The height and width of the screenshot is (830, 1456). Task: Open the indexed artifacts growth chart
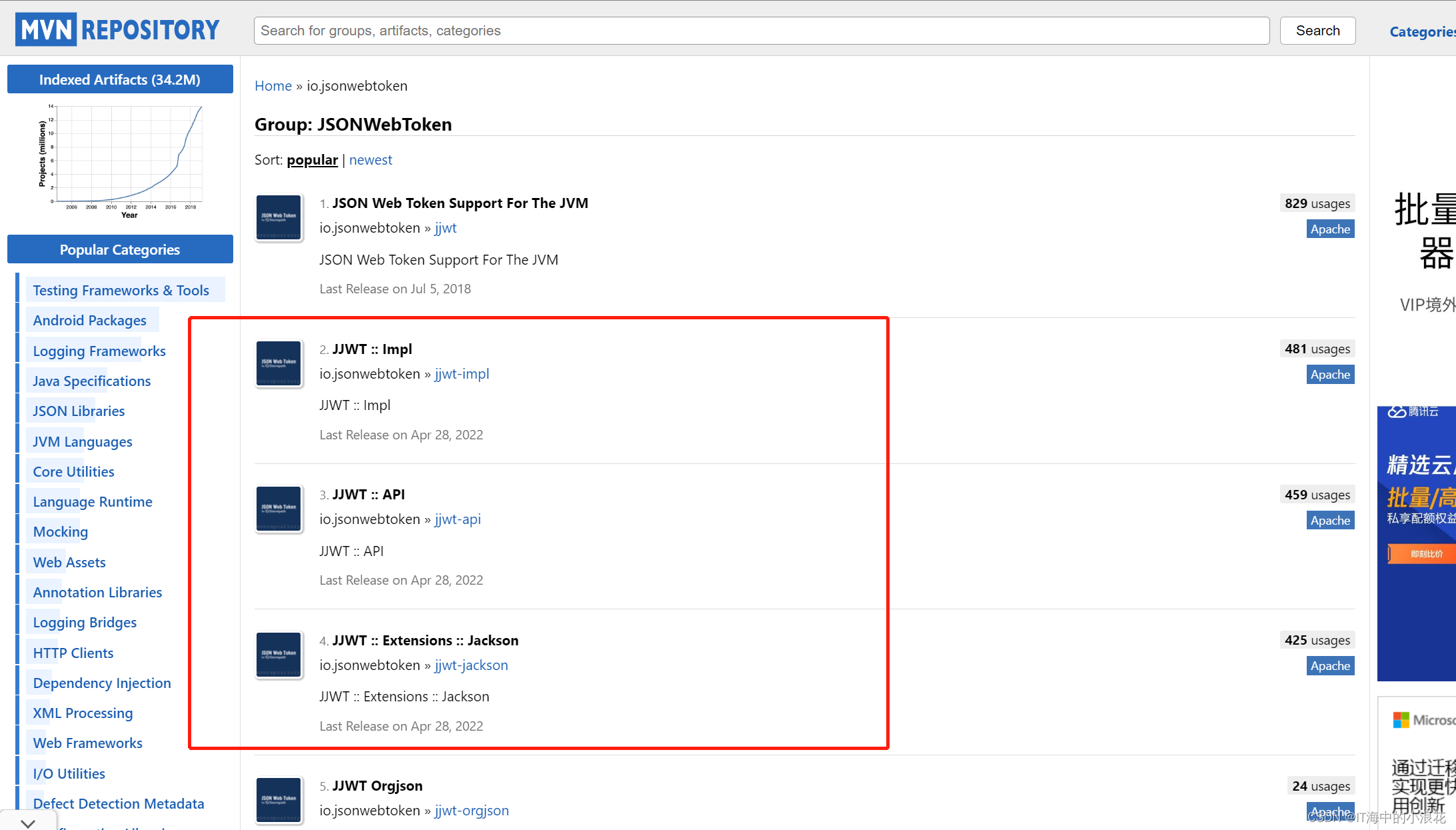tap(120, 161)
